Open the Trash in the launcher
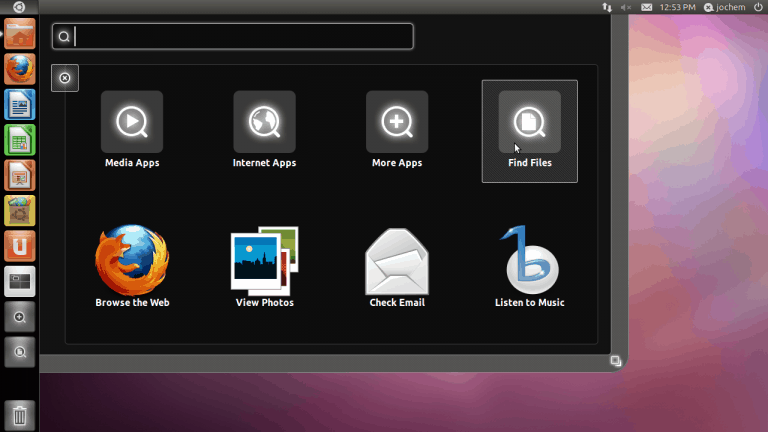Image resolution: width=768 pixels, height=432 pixels. tap(20, 415)
